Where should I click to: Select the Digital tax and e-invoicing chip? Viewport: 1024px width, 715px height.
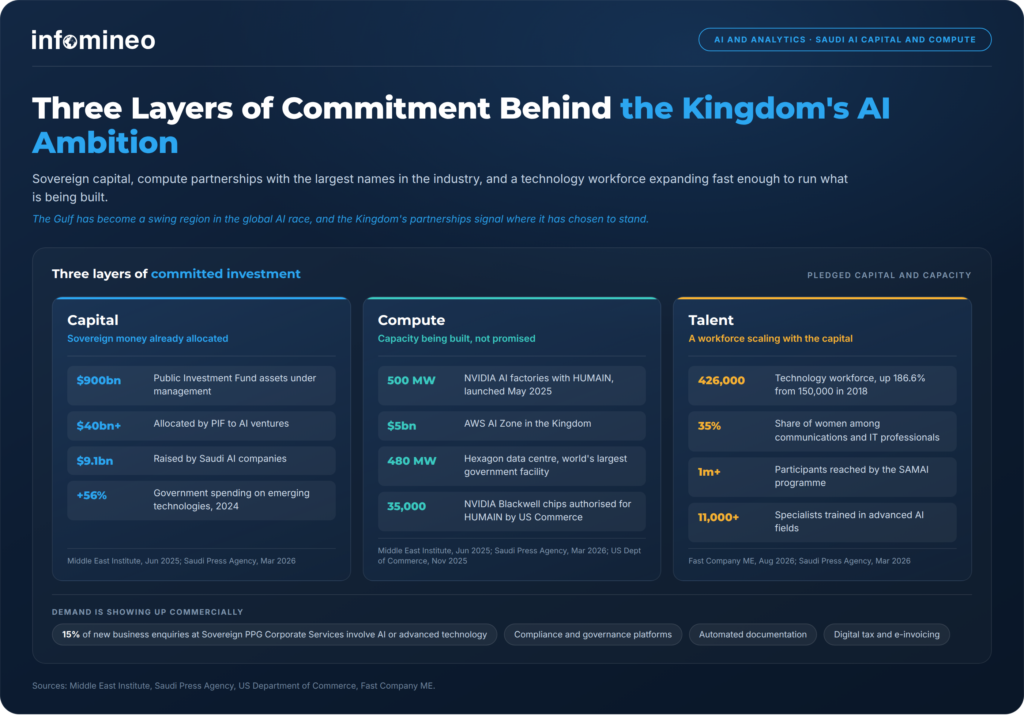click(x=886, y=634)
